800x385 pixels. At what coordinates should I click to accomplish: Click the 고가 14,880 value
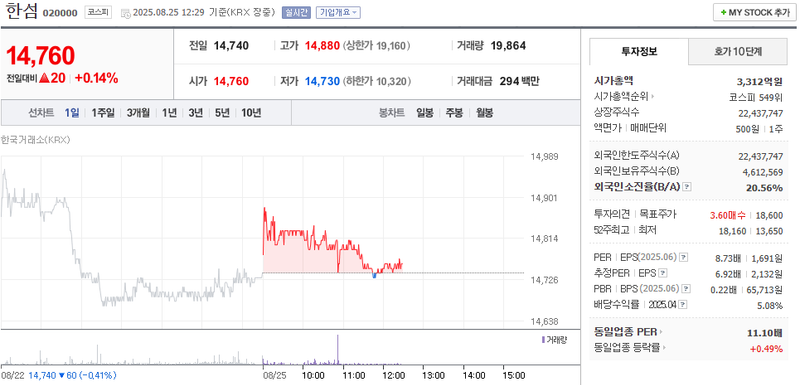click(x=322, y=46)
